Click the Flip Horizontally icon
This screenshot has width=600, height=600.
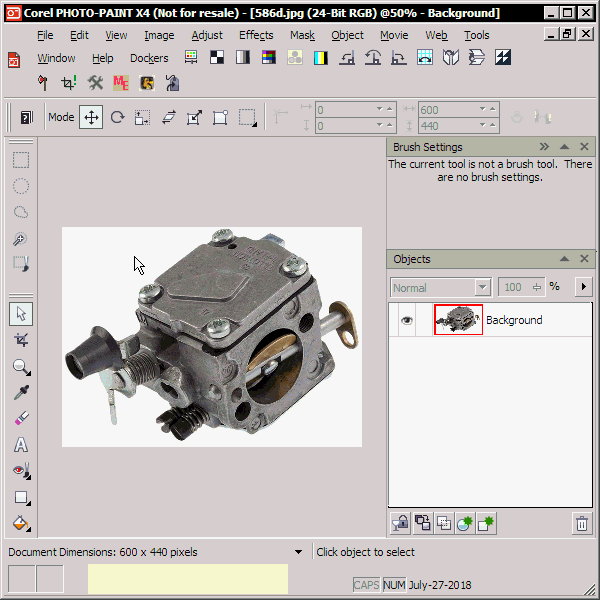tap(451, 57)
